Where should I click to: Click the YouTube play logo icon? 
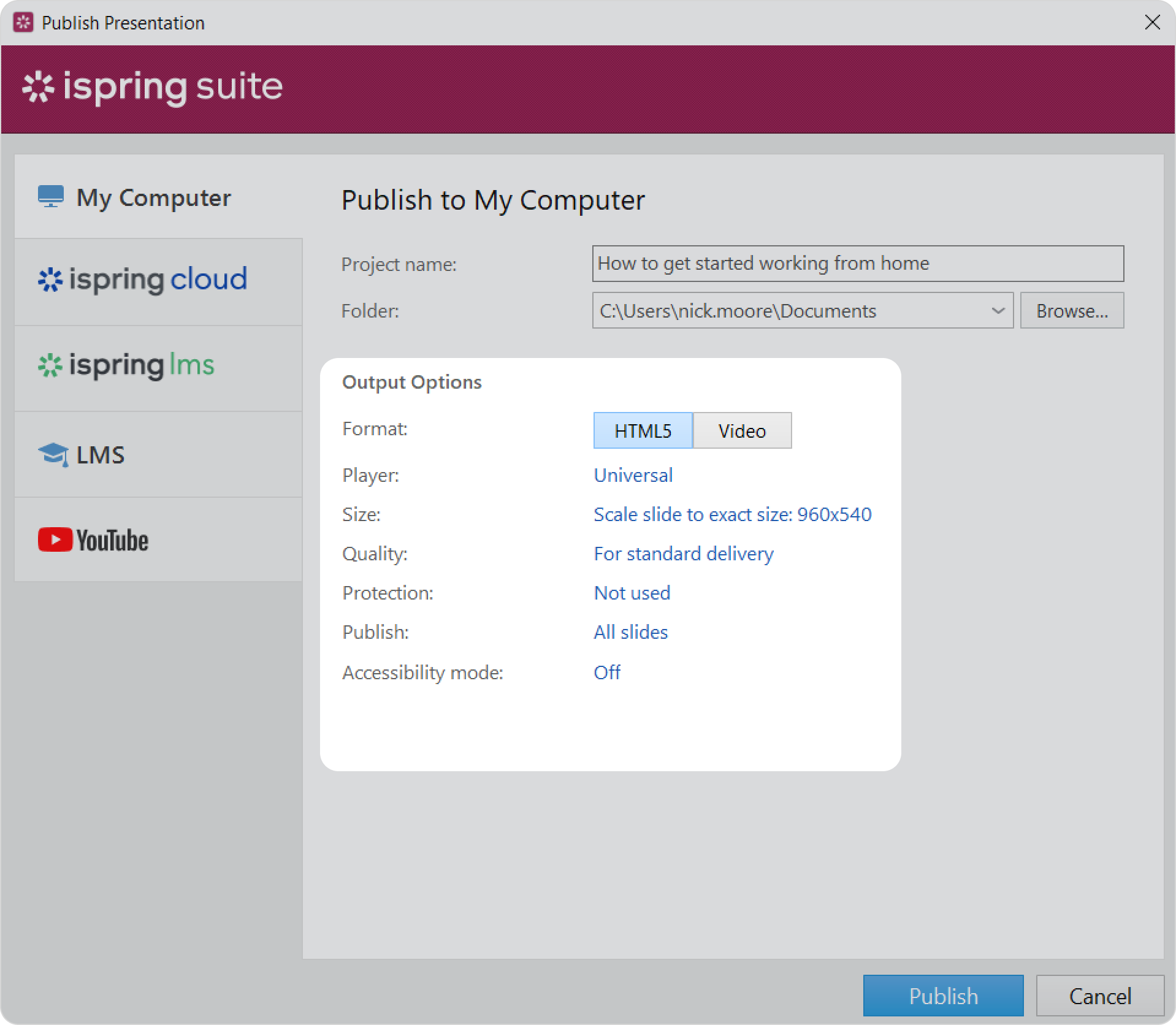click(x=55, y=539)
